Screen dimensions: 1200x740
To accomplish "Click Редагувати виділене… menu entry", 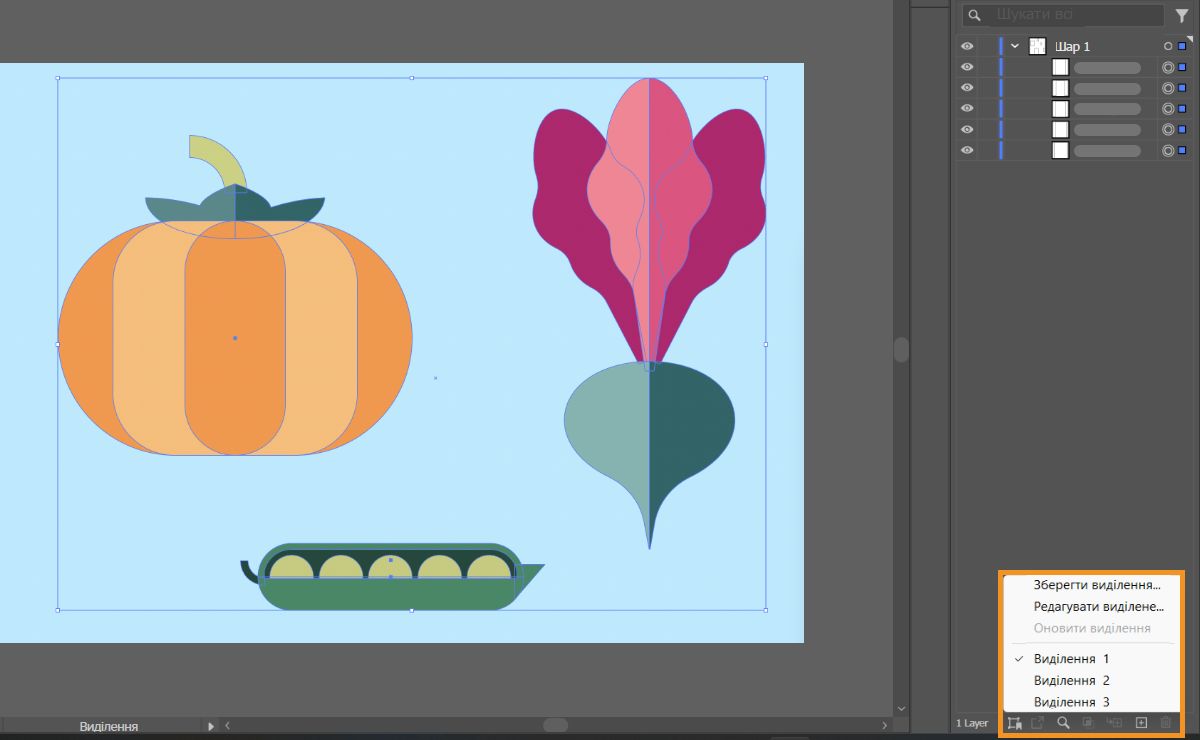I will coord(1099,607).
